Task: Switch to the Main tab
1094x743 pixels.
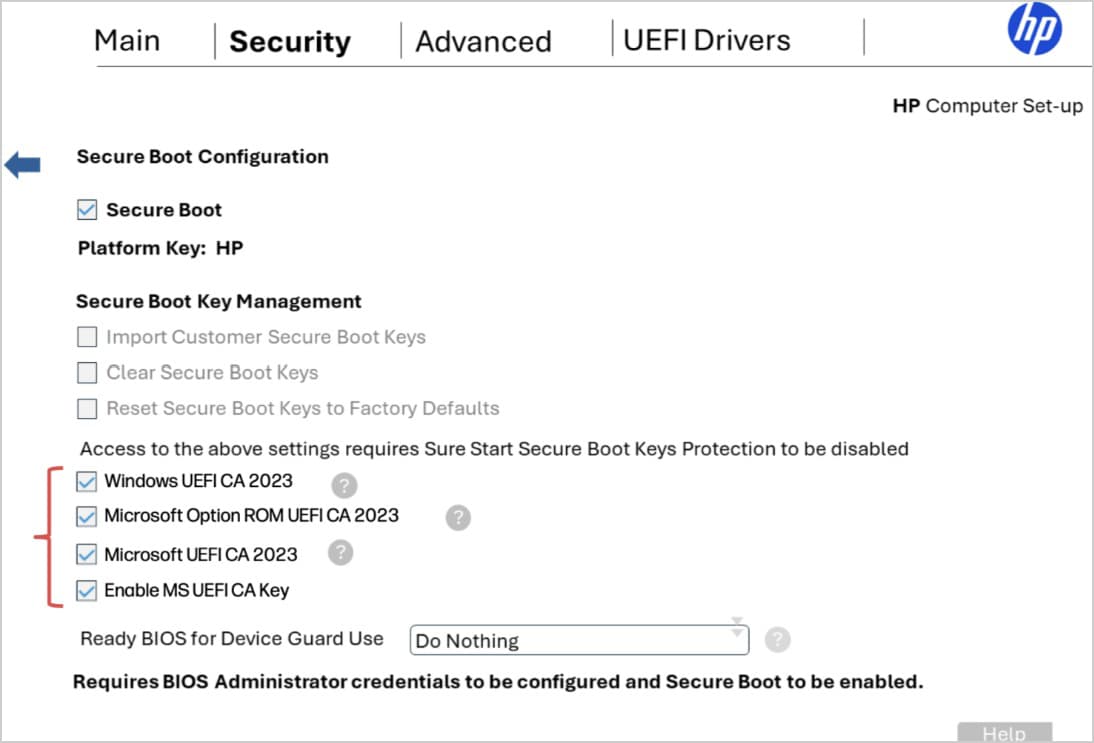Action: (x=127, y=40)
